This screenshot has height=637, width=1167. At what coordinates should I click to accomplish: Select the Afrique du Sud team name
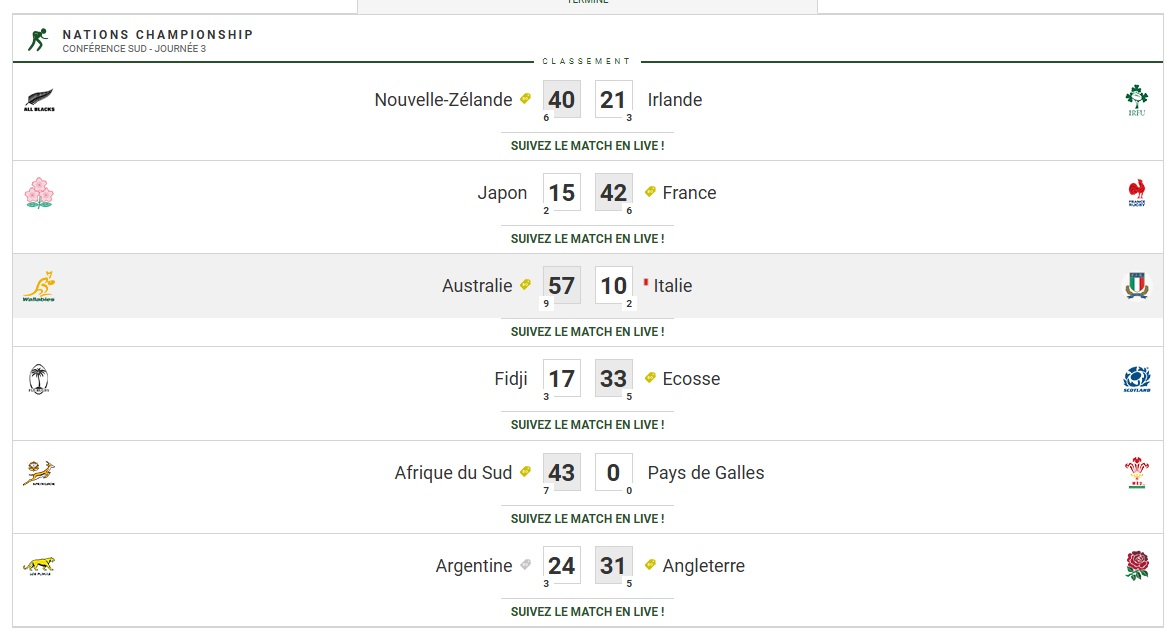[x=453, y=473]
